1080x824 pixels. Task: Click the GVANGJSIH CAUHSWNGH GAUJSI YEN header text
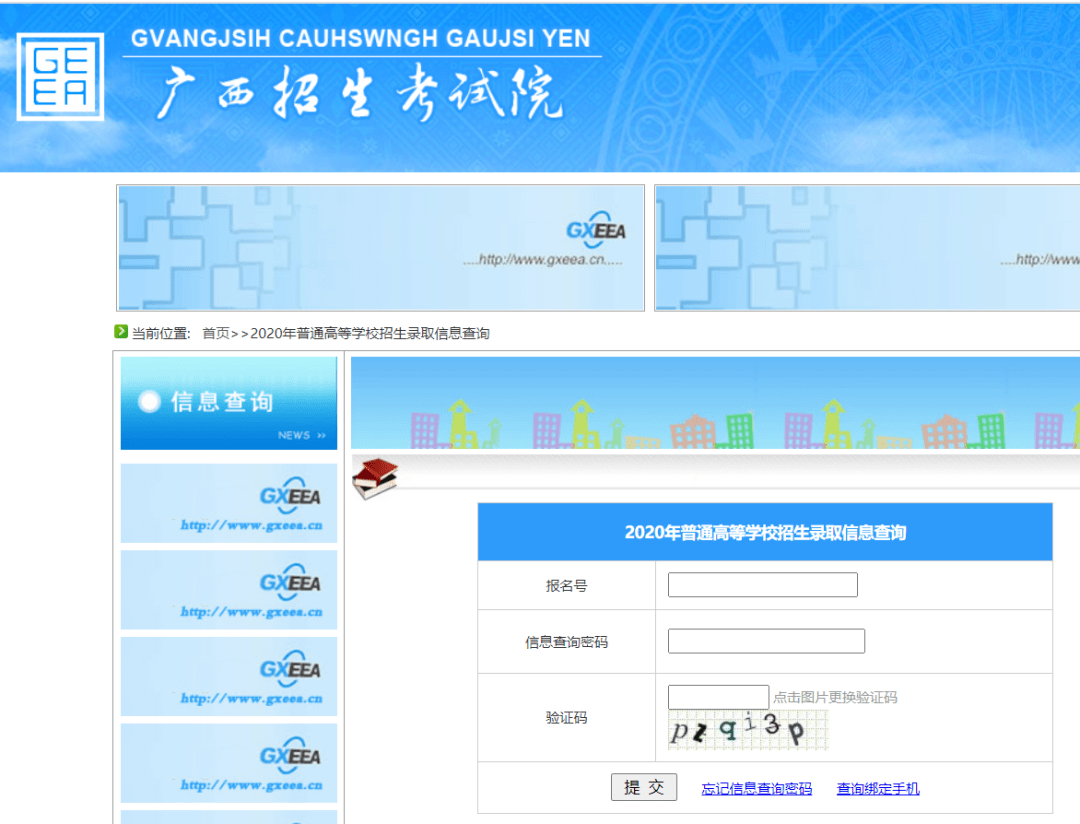point(361,39)
